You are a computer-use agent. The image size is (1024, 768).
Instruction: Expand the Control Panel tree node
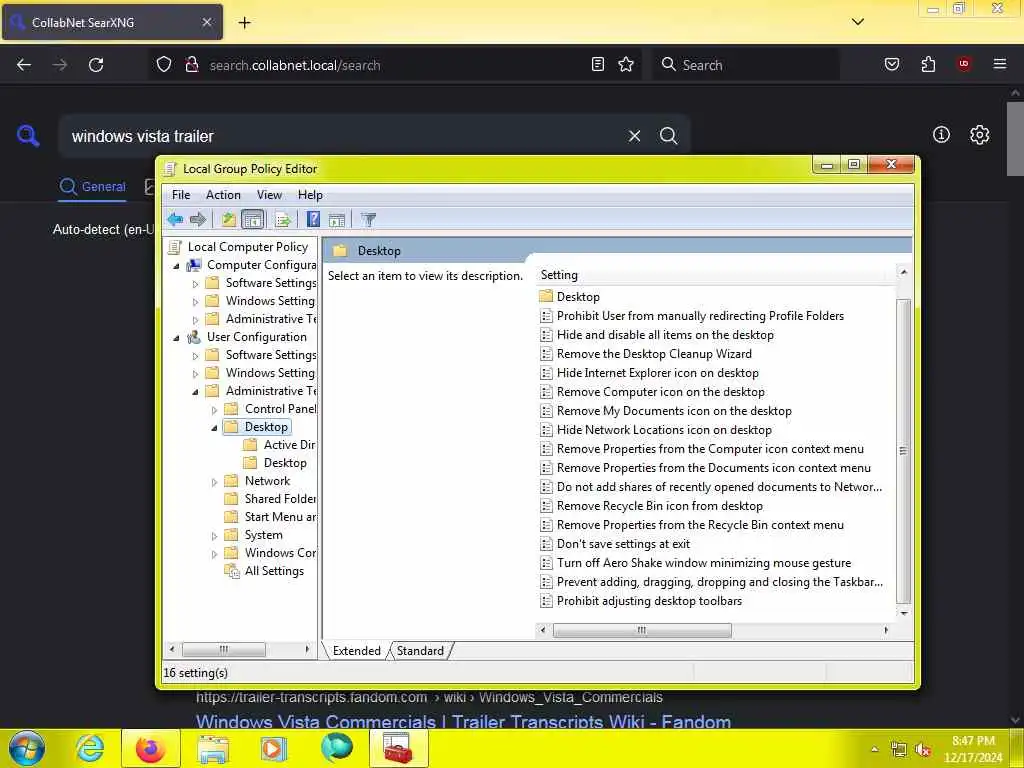point(214,410)
